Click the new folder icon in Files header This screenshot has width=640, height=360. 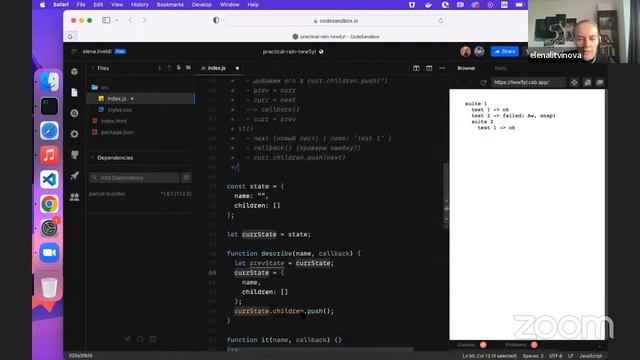[x=188, y=68]
